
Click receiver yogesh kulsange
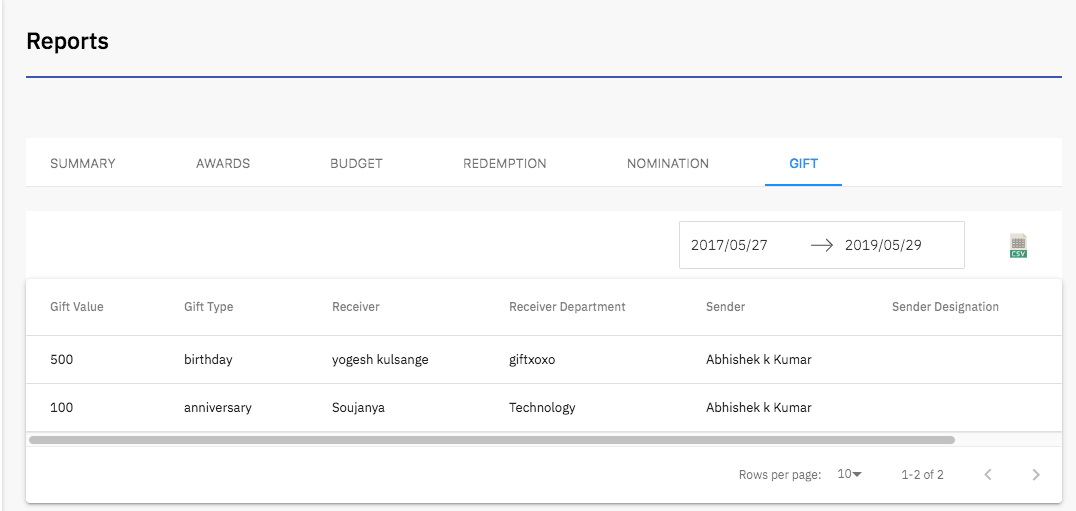point(380,359)
